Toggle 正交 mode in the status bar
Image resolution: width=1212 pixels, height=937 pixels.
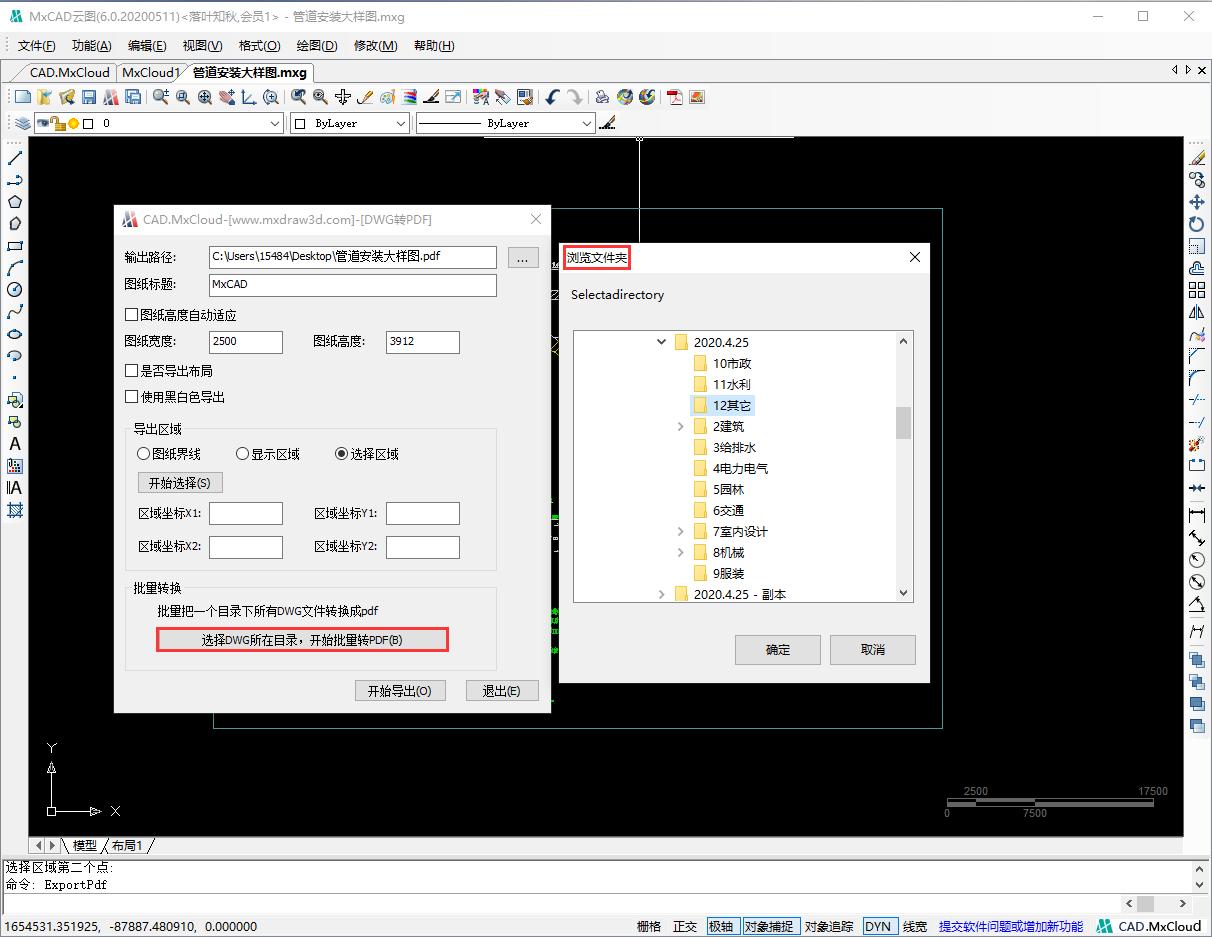(x=684, y=926)
